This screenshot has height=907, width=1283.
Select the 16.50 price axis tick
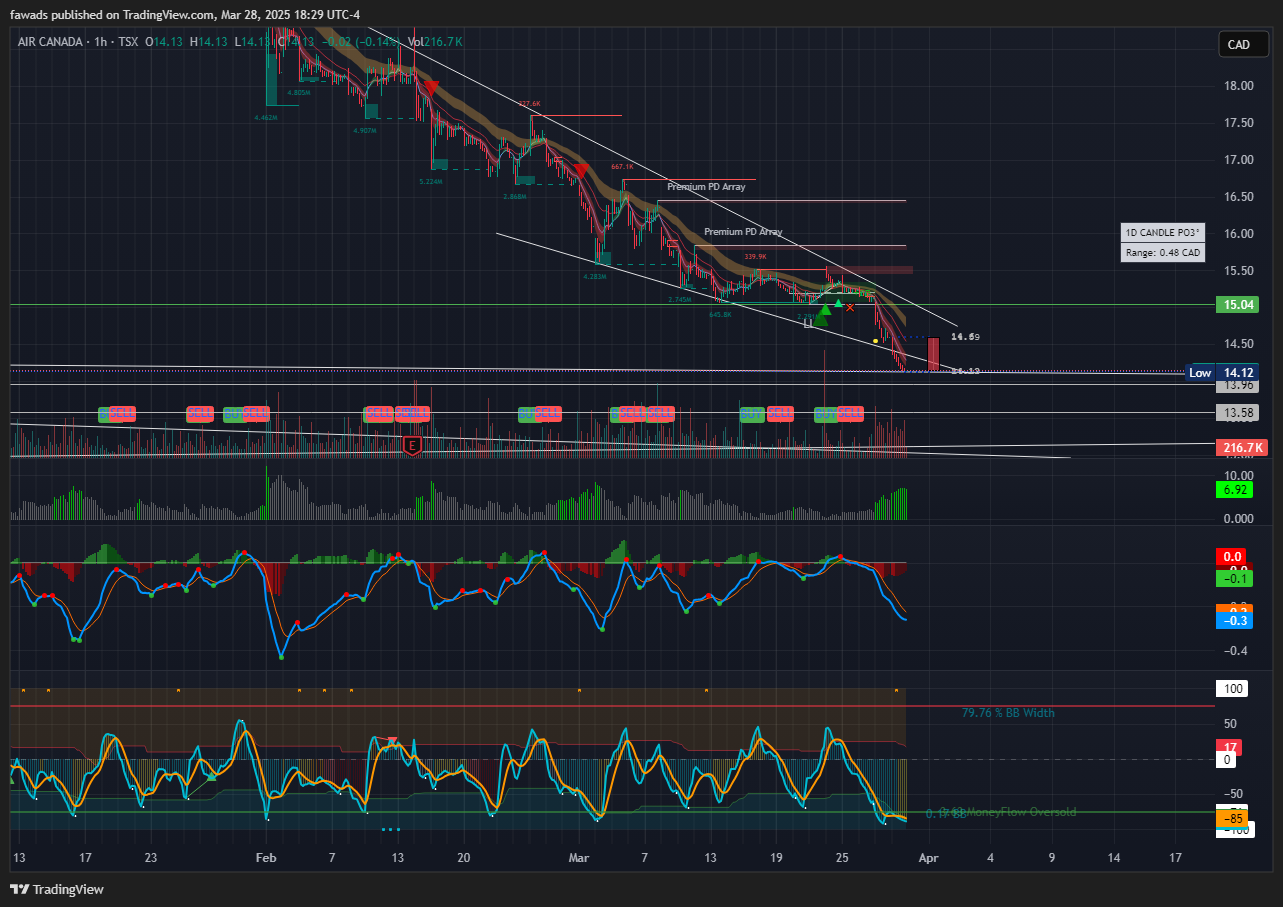pyautogui.click(x=1238, y=197)
